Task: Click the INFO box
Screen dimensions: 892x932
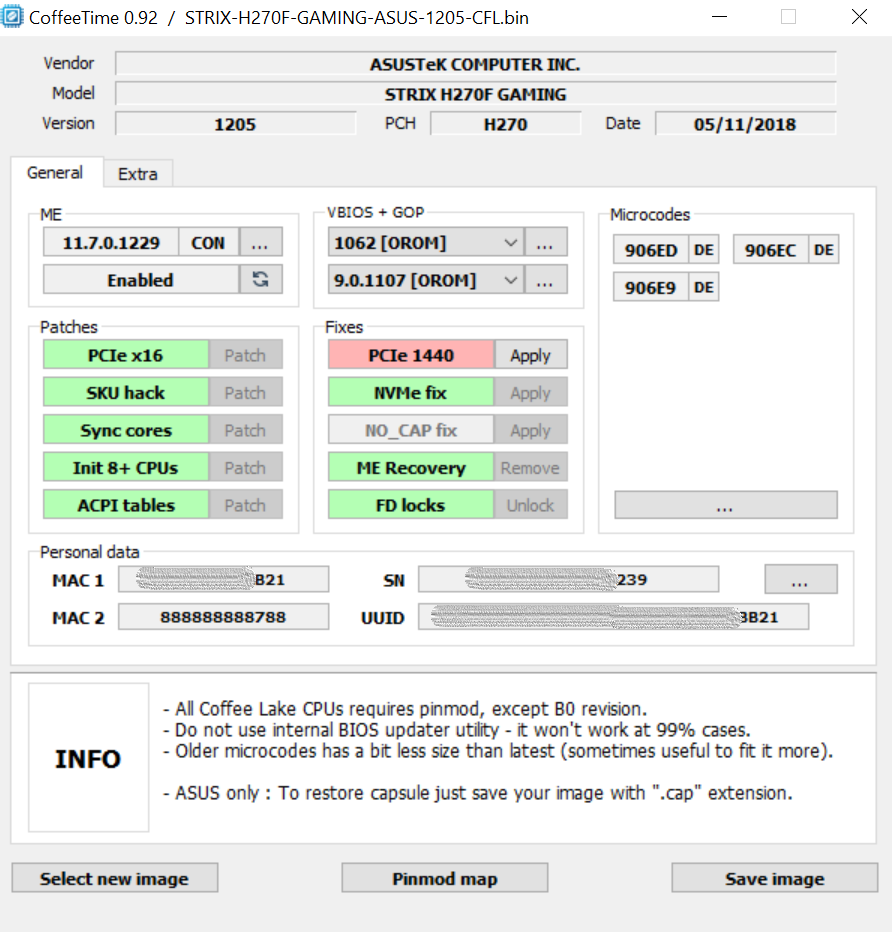Action: coord(89,758)
